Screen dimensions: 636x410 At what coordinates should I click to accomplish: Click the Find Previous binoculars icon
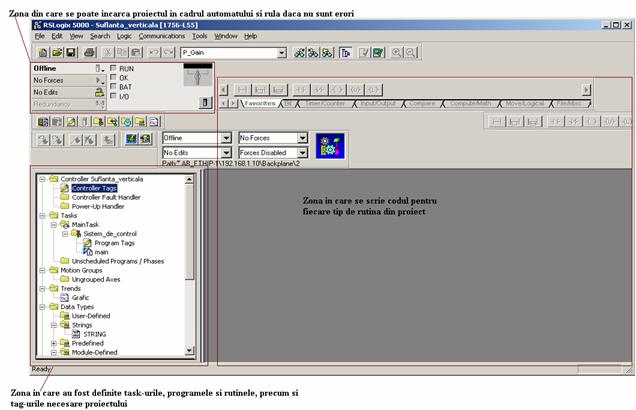pos(299,53)
